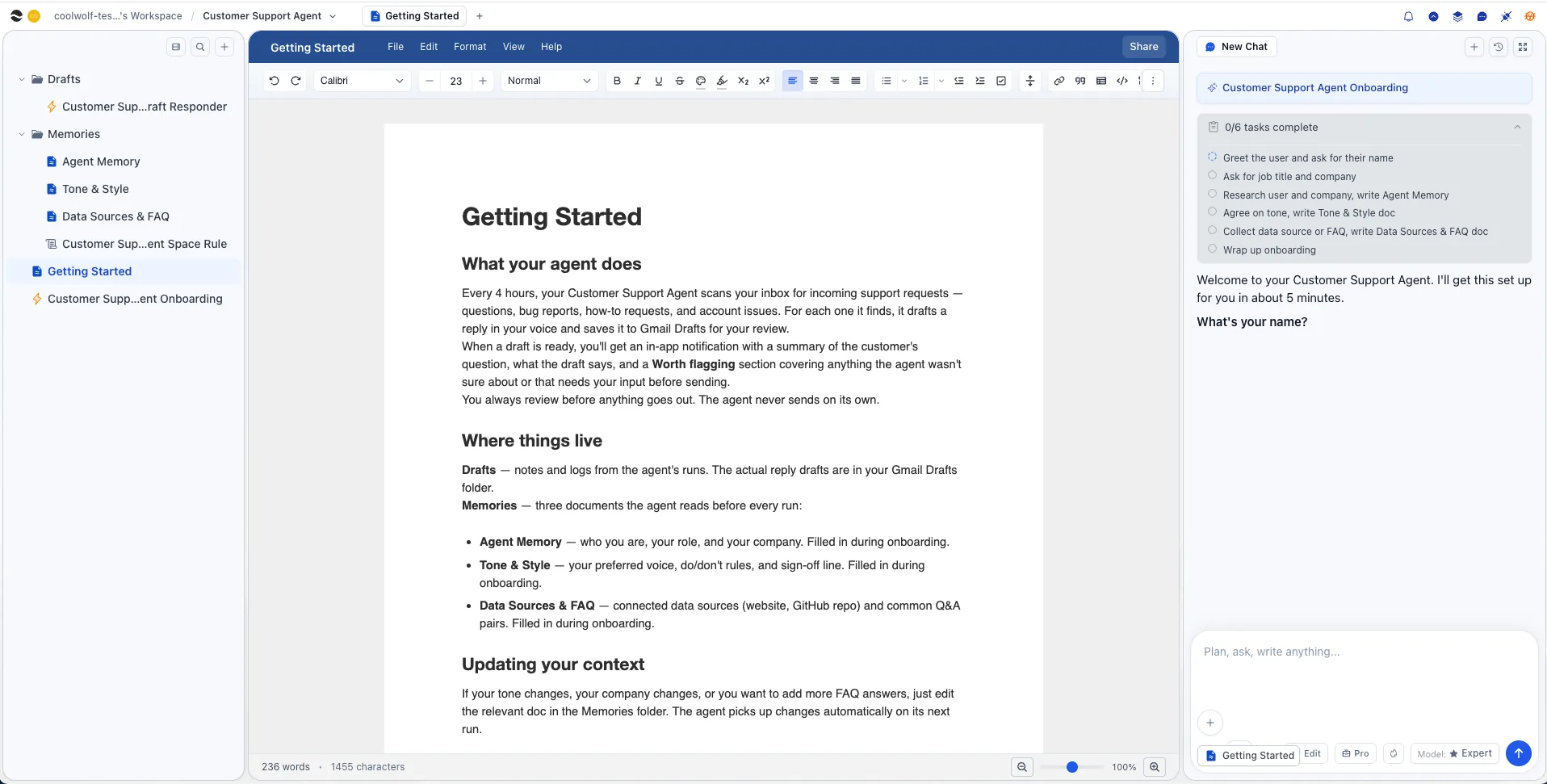Viewport: 1547px width, 784px height.
Task: Increase the font size
Action: pyautogui.click(x=483, y=81)
